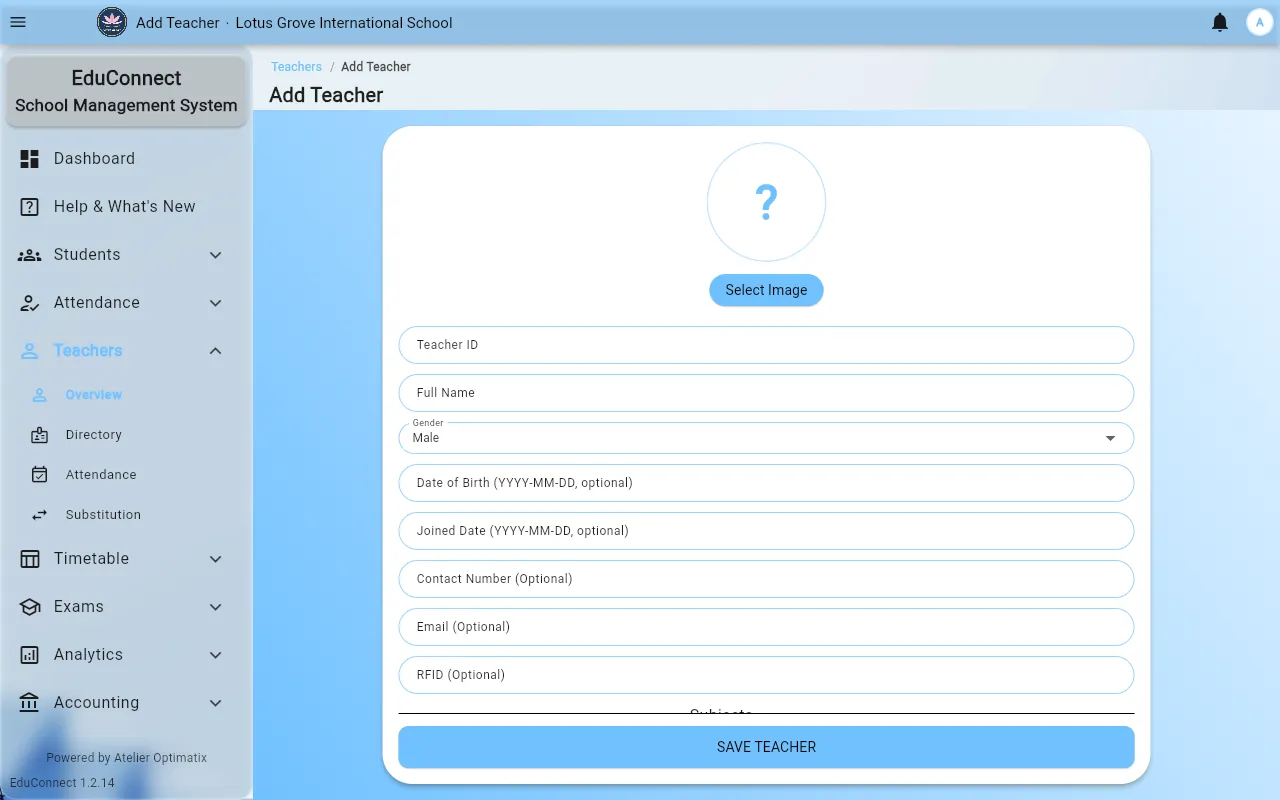Viewport: 1280px width, 800px height.
Task: Click the Students group icon
Action: pos(30,254)
